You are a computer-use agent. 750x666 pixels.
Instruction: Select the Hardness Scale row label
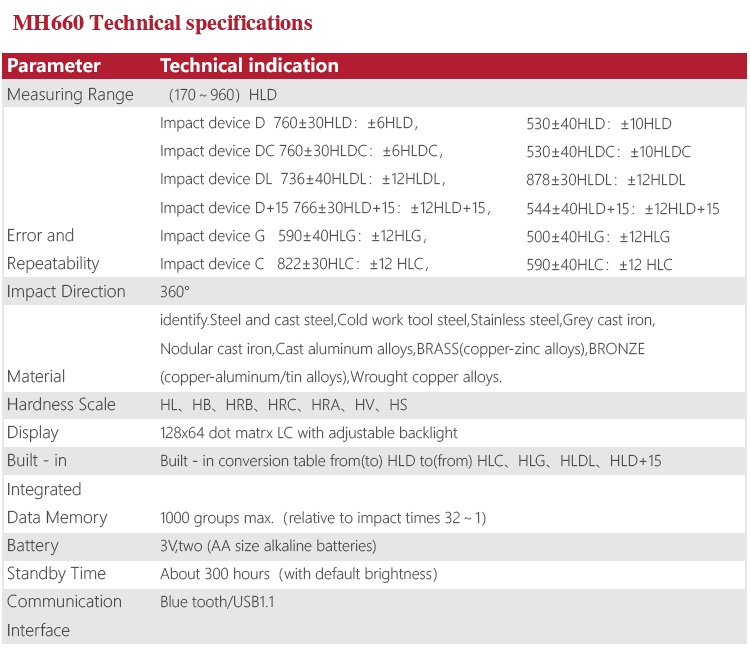(61, 405)
